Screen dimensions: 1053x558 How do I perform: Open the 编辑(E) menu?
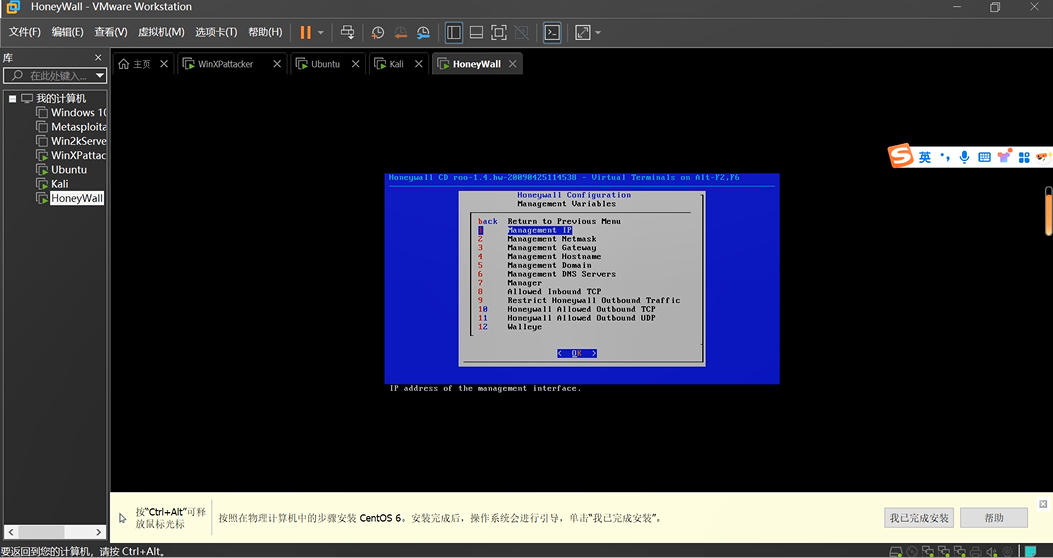(67, 32)
